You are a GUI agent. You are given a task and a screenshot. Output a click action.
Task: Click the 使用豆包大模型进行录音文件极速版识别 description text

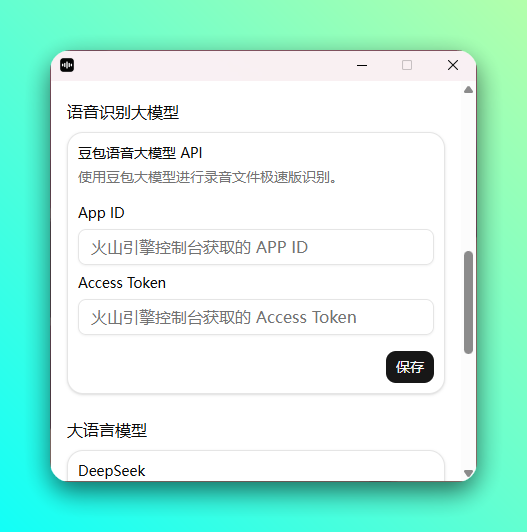click(207, 177)
